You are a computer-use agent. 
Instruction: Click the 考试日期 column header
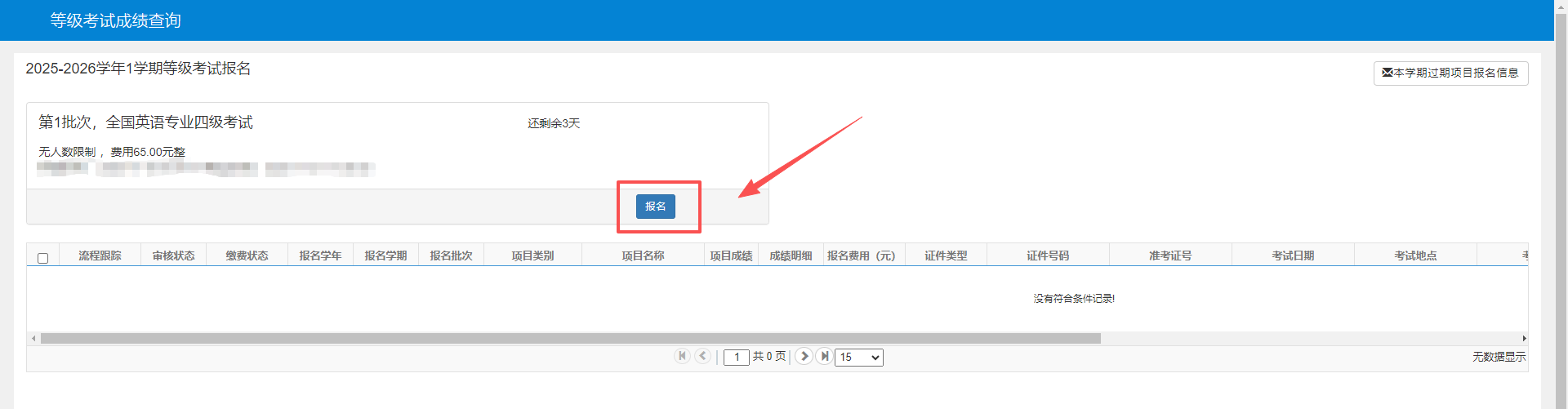pyautogui.click(x=1293, y=256)
